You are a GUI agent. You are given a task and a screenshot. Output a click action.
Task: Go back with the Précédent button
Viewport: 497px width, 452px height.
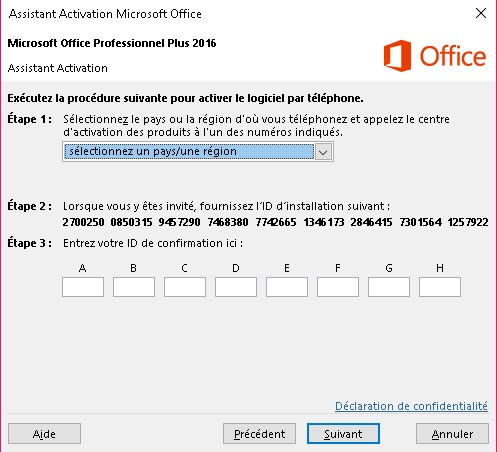(259, 434)
